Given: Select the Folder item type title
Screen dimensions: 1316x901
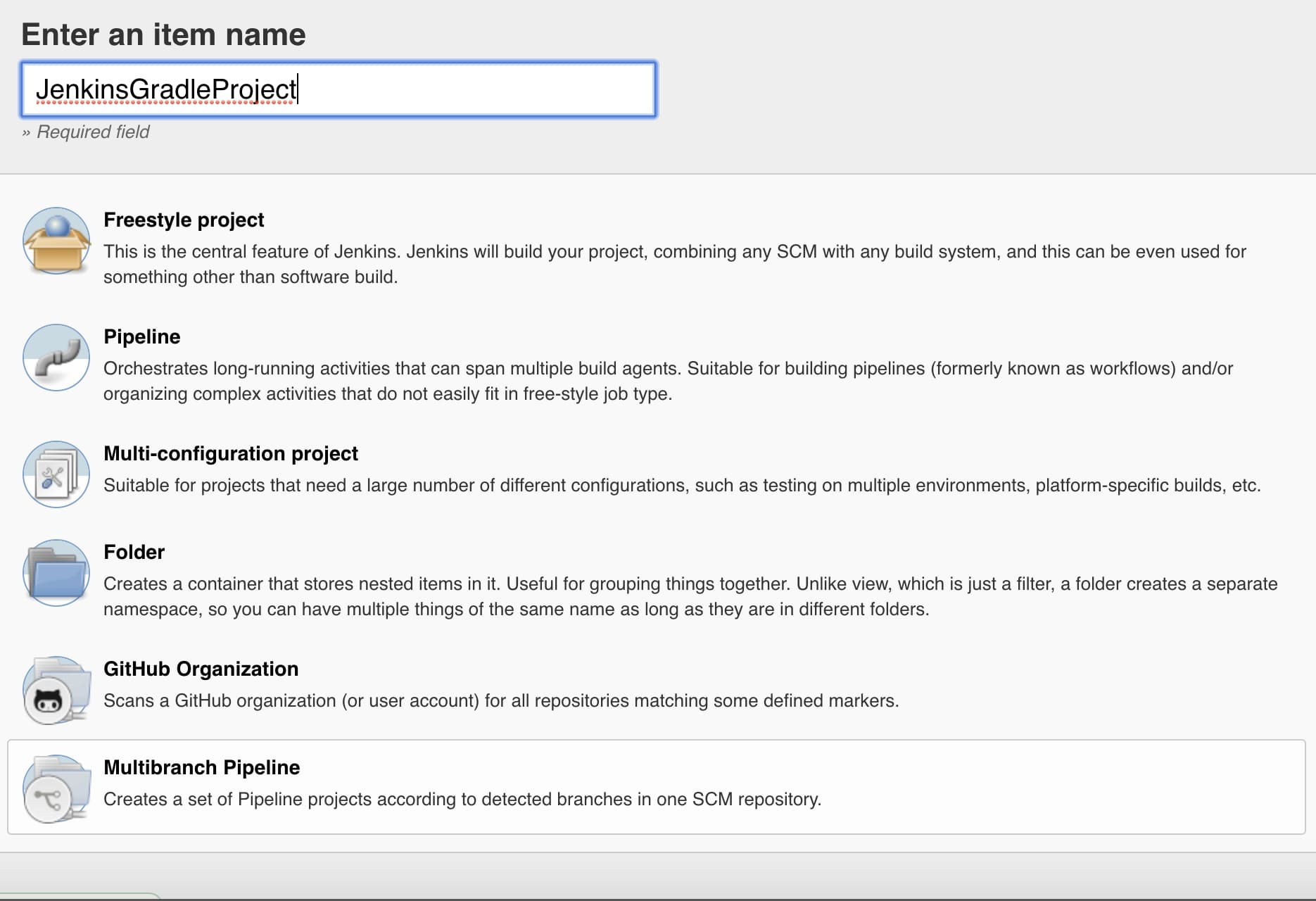Looking at the screenshot, I should 134,552.
